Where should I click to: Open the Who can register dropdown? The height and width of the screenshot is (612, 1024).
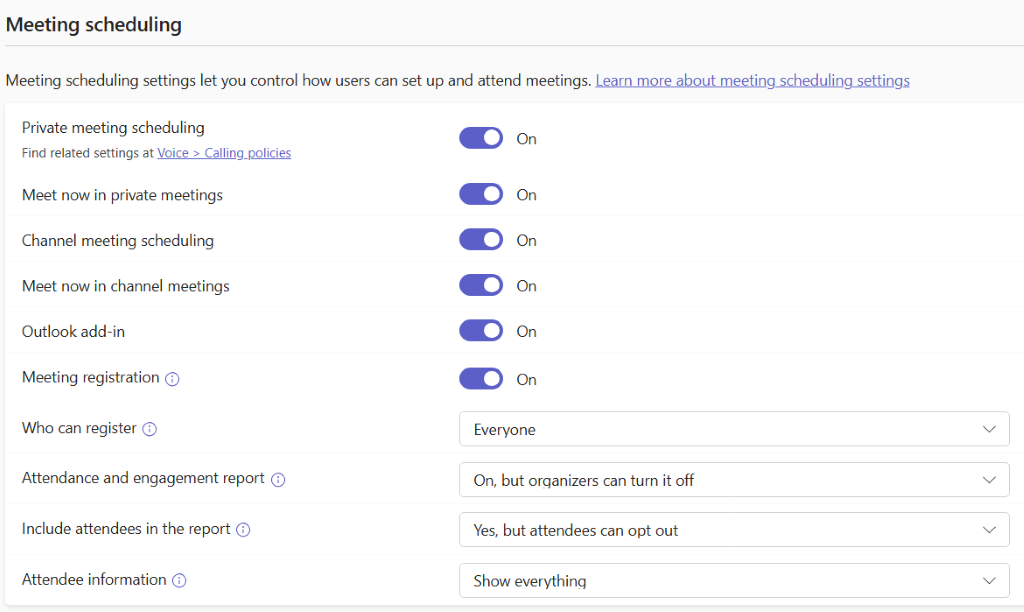pos(733,429)
